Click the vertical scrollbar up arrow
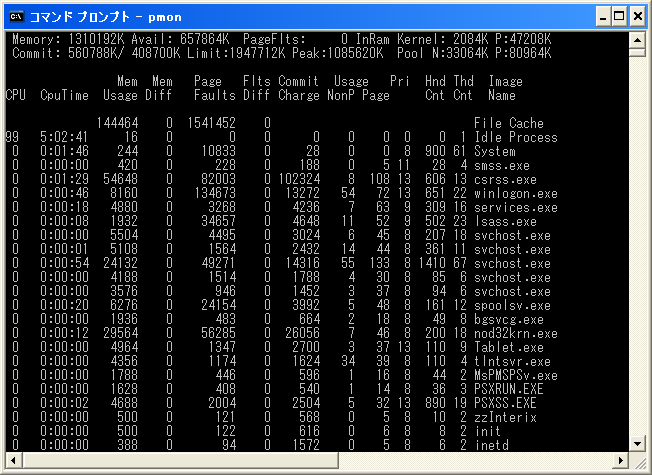 click(637, 40)
